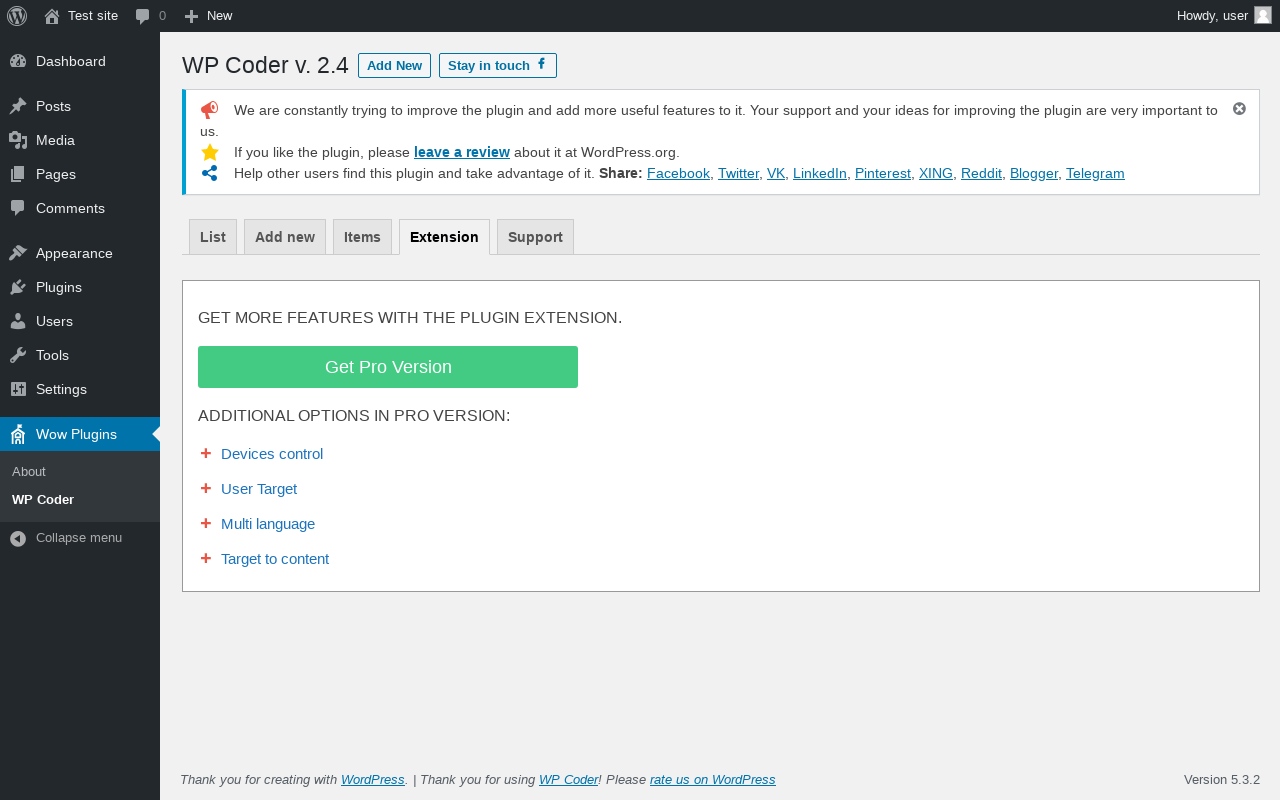This screenshot has height=800, width=1280.
Task: Click the Settings sliders icon
Action: point(18,389)
